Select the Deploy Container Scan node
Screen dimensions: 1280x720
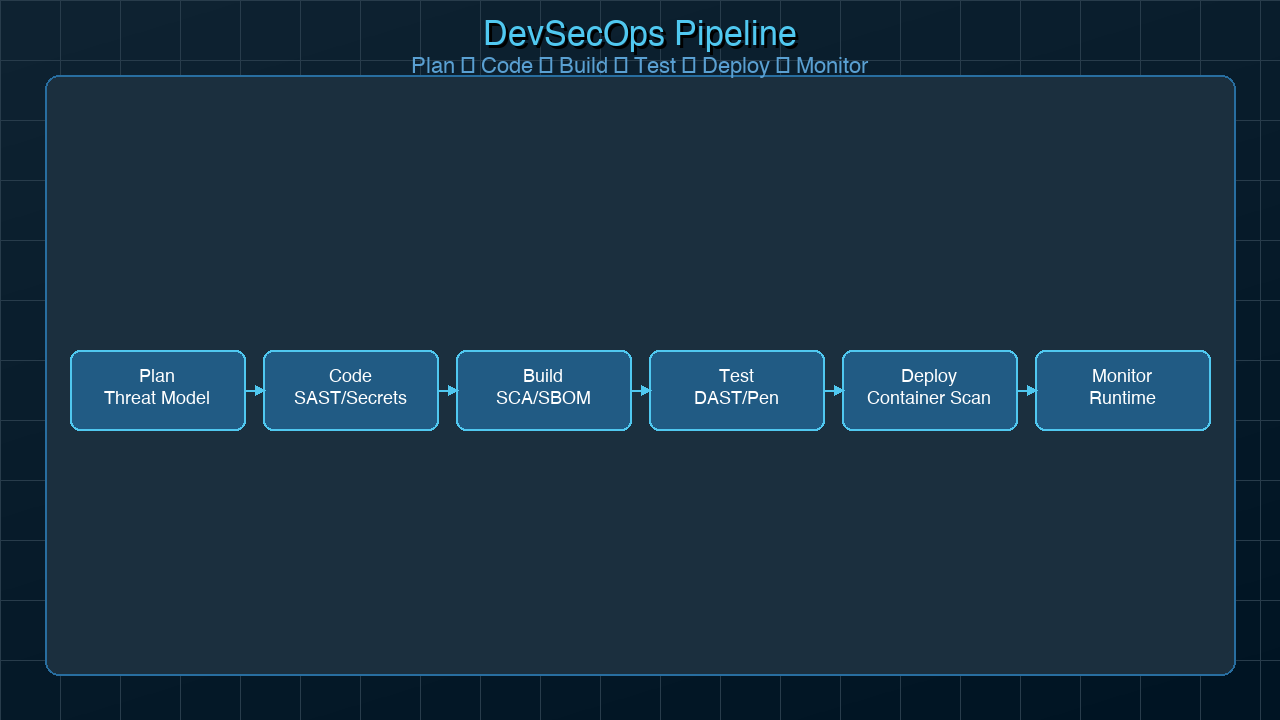[x=929, y=390]
